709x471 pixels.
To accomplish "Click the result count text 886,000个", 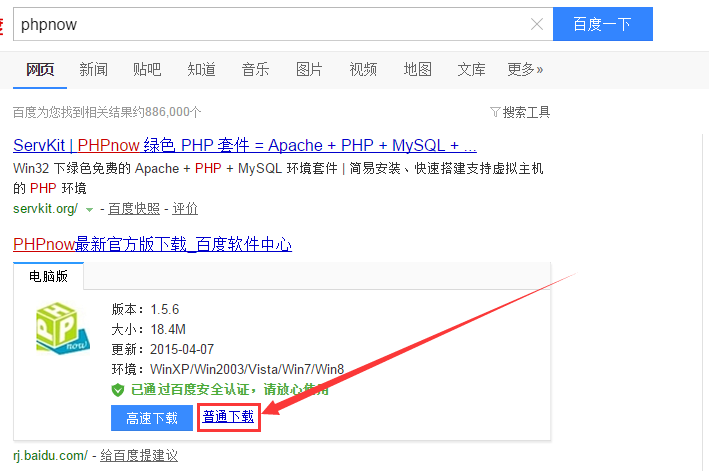I will (173, 112).
